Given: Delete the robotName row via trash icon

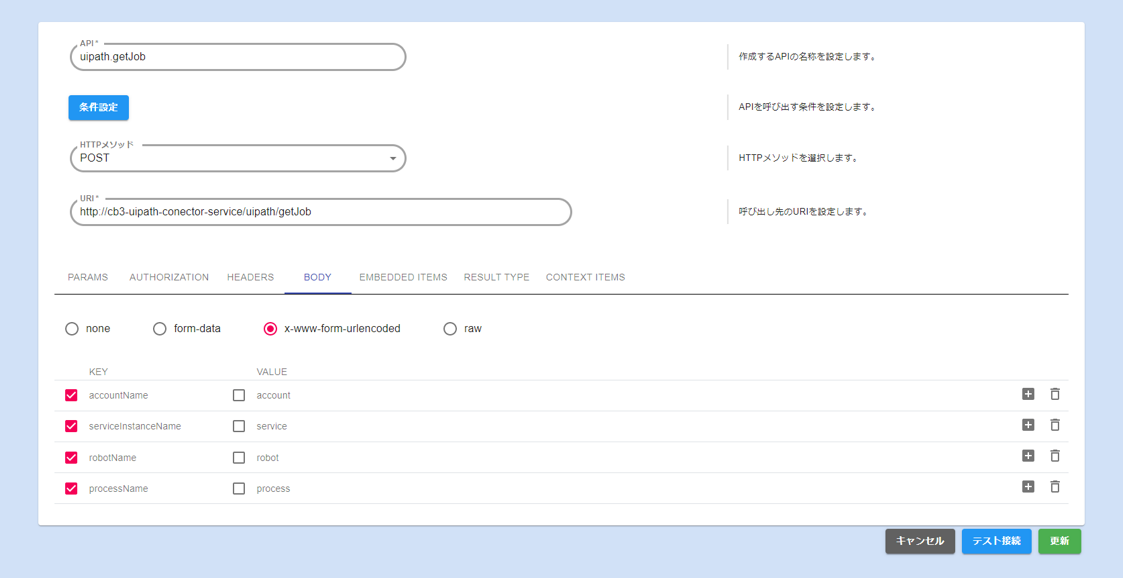Looking at the screenshot, I should pyautogui.click(x=1055, y=456).
